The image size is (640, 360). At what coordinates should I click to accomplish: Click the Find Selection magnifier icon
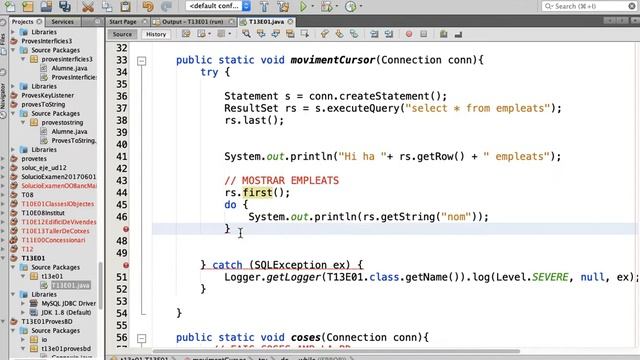tap(246, 34)
